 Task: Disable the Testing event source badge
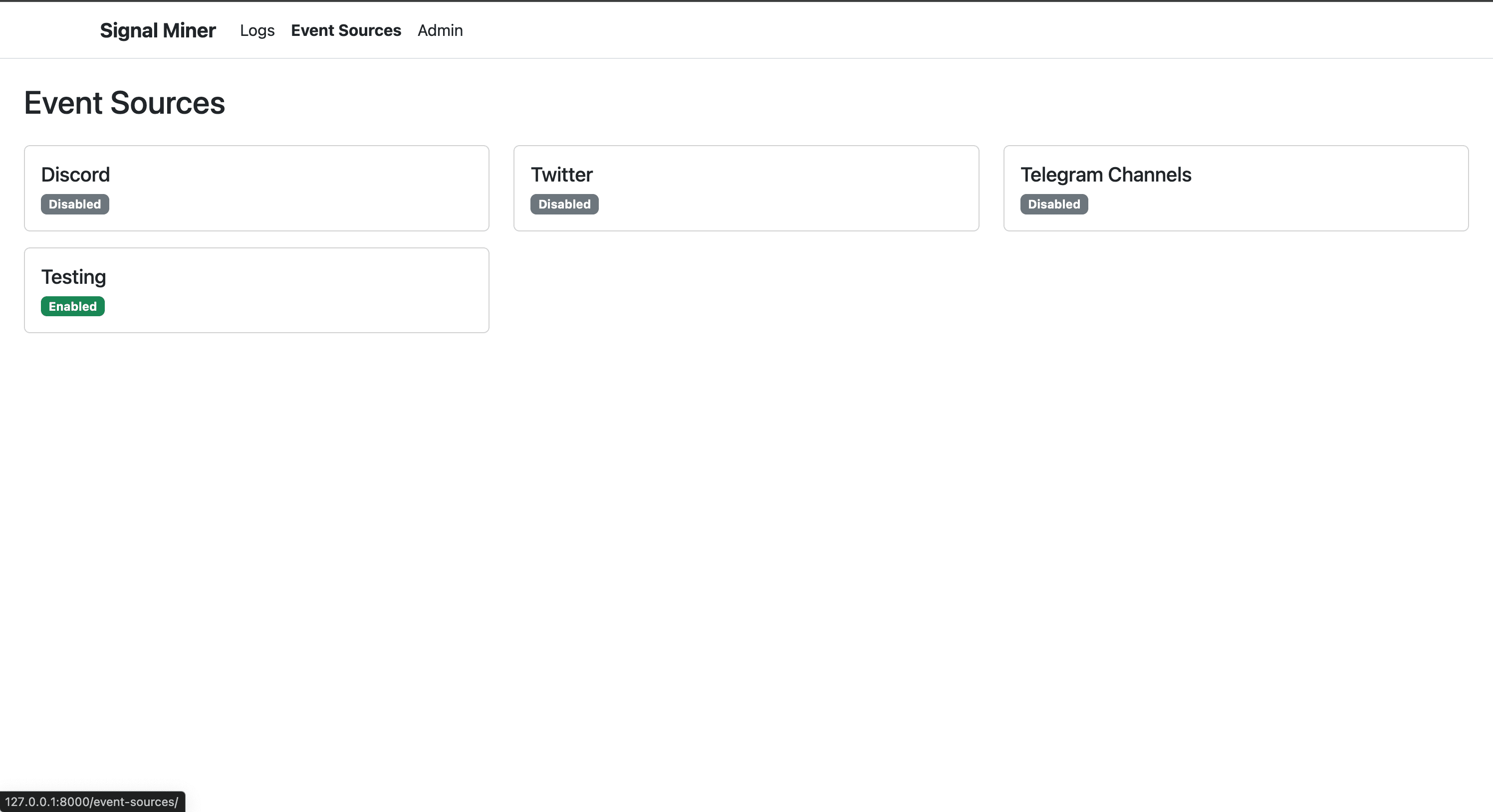click(72, 306)
